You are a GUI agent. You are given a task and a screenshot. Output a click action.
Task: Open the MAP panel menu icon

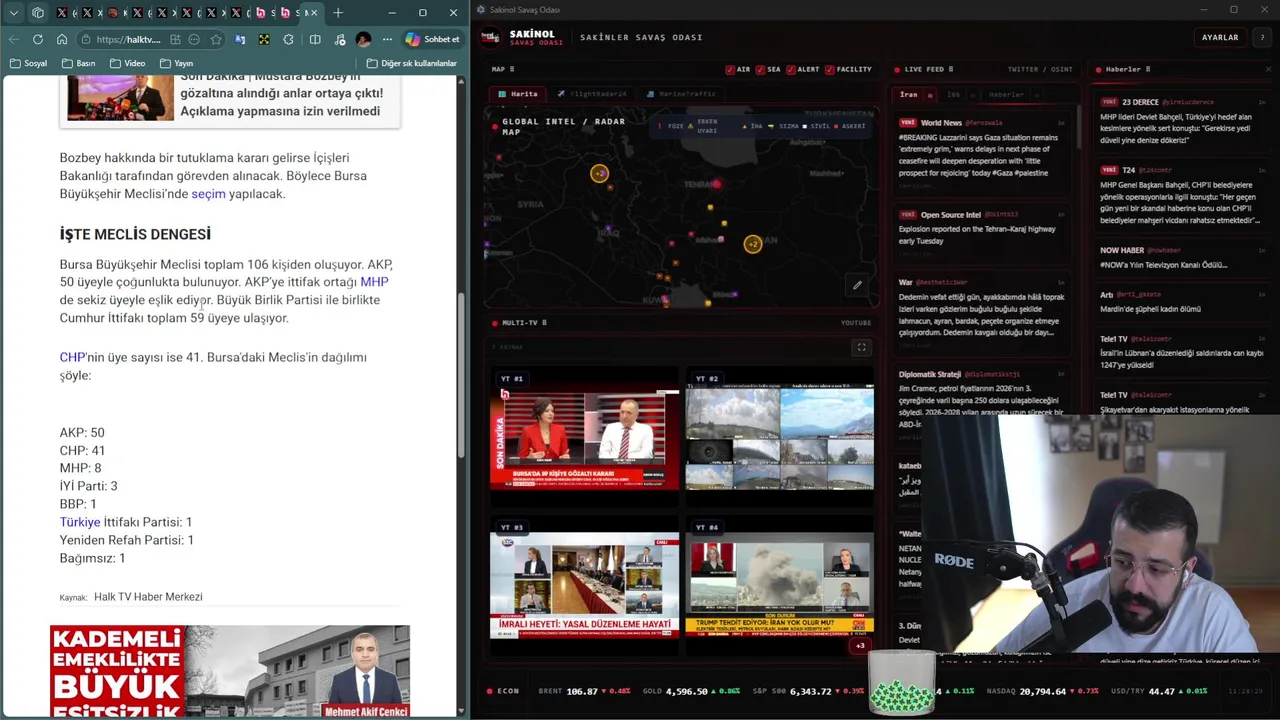[513, 69]
